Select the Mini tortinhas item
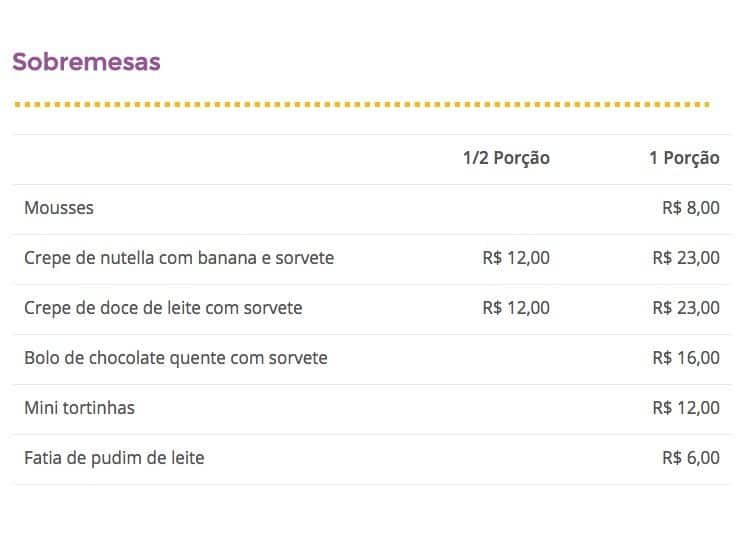Screen dimensions: 735x546 [79, 408]
